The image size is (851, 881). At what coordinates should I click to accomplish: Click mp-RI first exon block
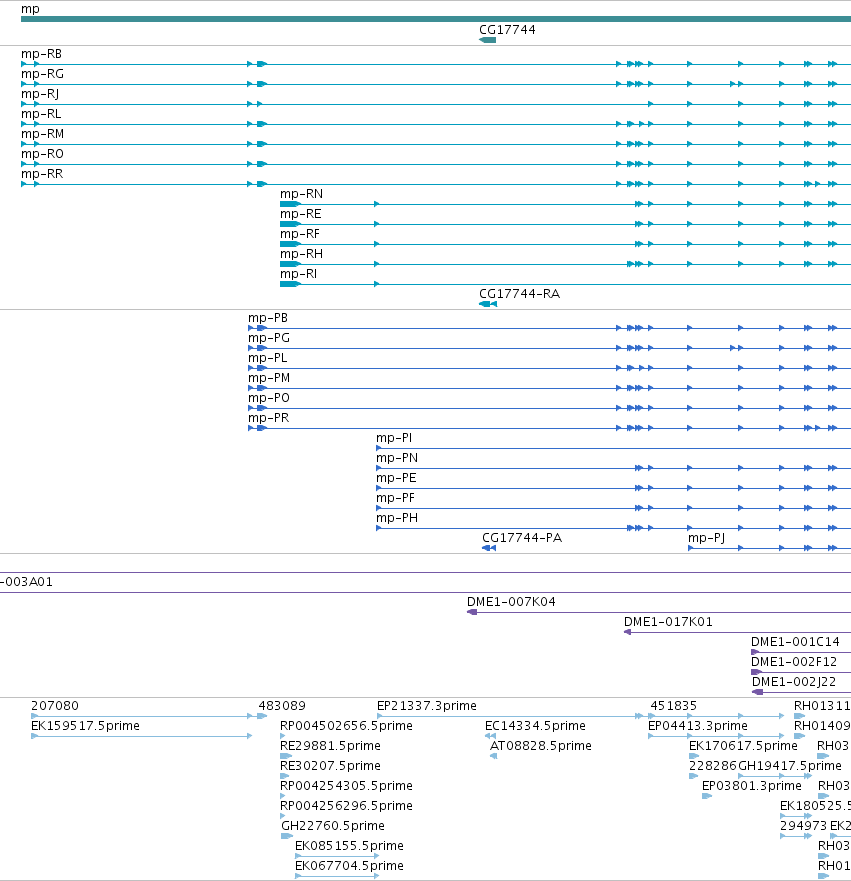click(290, 284)
